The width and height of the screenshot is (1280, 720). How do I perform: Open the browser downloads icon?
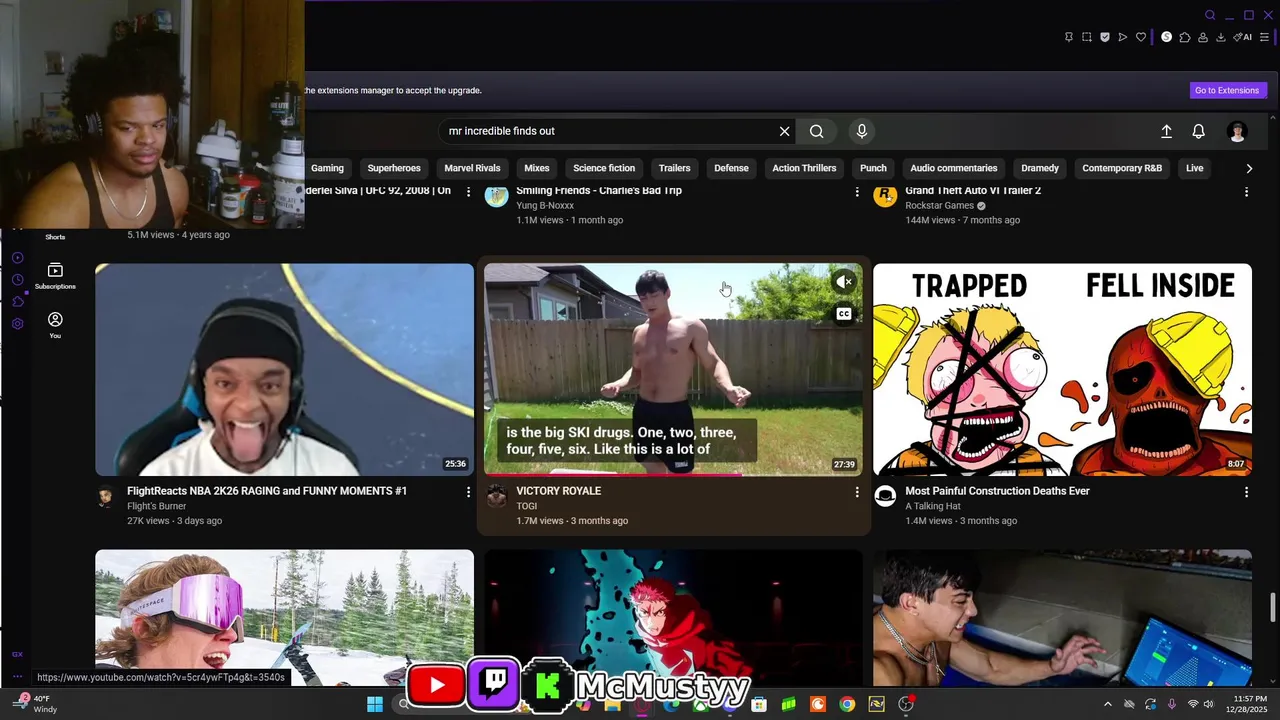pos(1221,37)
